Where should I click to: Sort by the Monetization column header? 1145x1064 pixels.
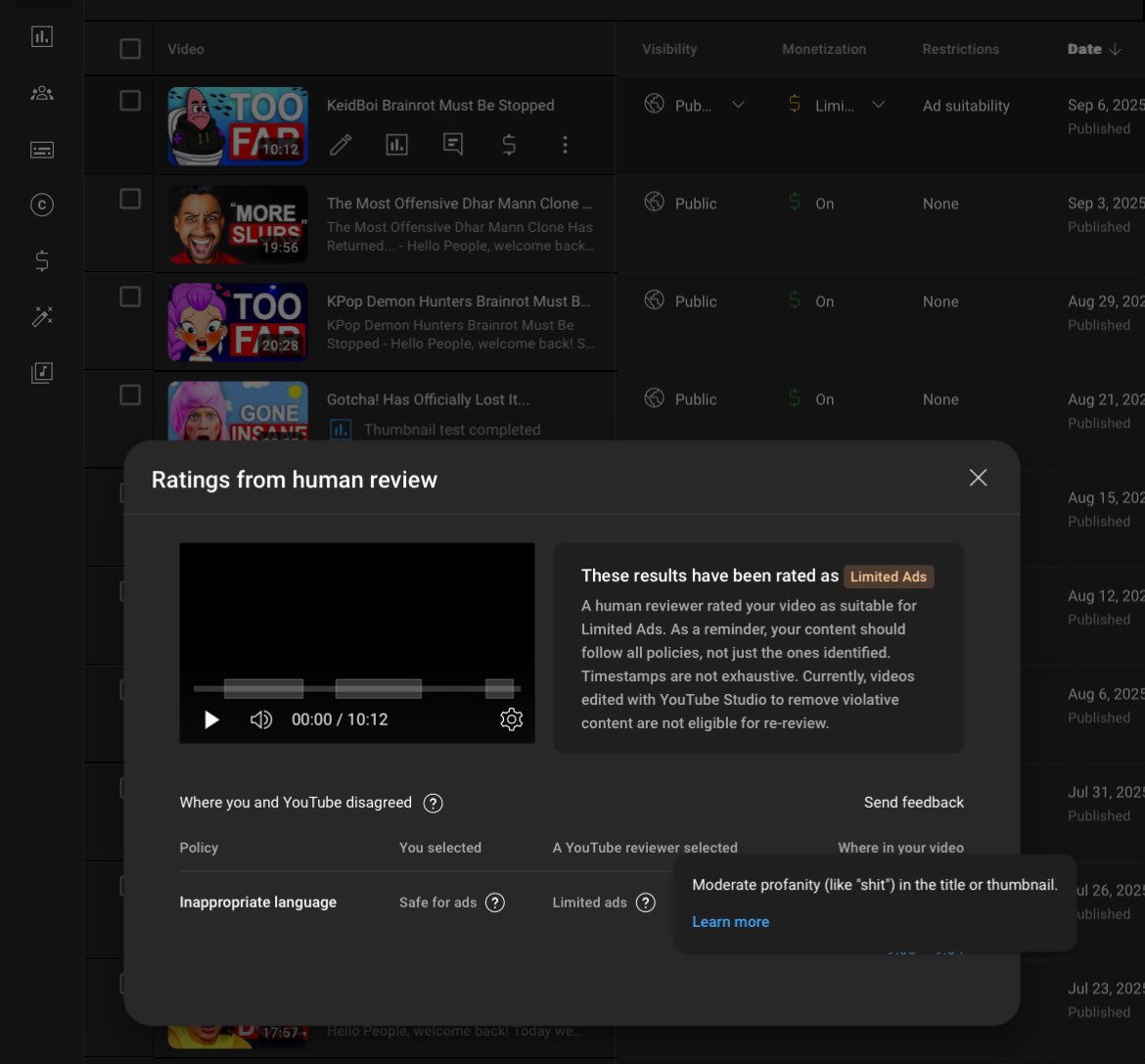824,49
